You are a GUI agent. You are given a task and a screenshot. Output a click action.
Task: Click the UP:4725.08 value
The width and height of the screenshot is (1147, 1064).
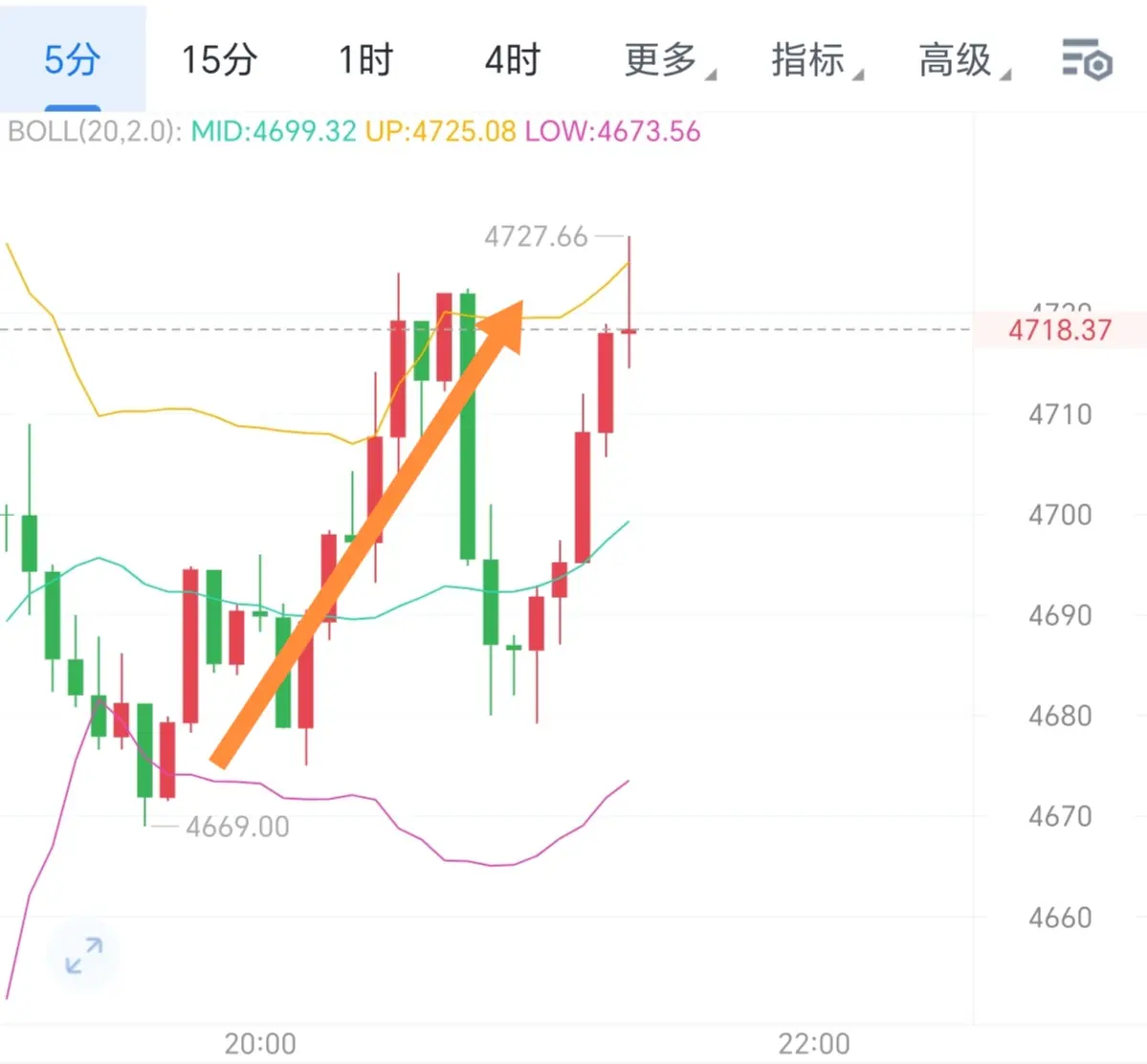pos(441,132)
